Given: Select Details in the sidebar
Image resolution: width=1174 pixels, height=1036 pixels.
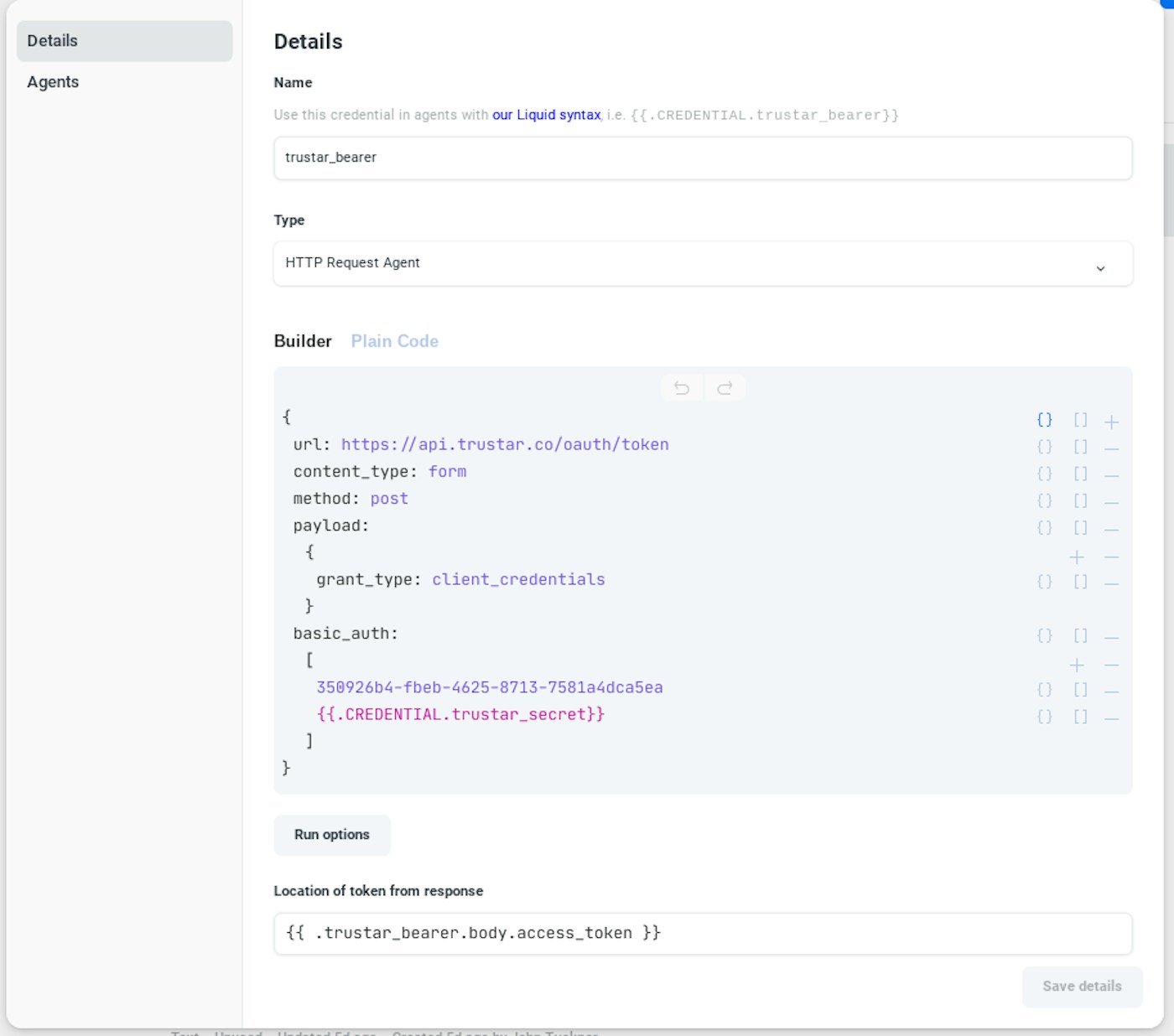Looking at the screenshot, I should (53, 41).
